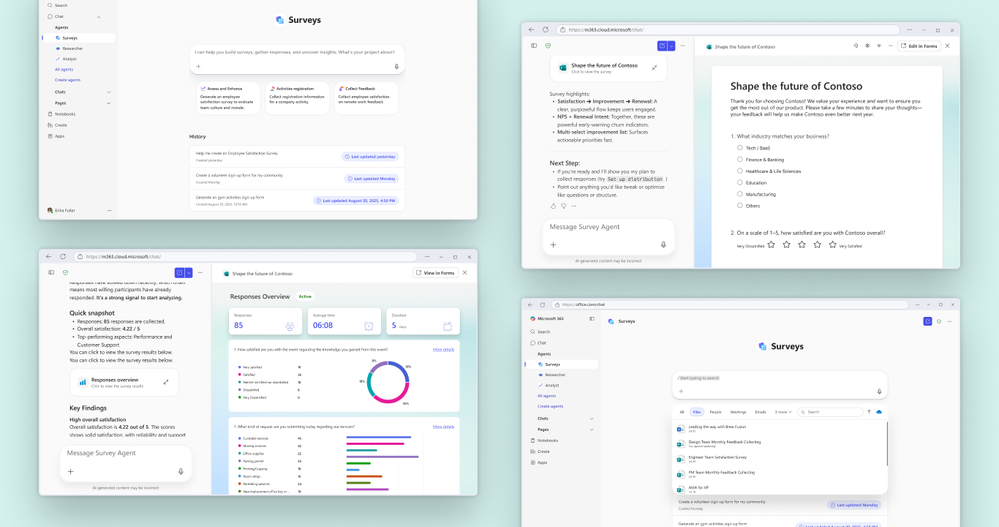
Task: Click microphone in Contoso survey preview window message box
Action: point(663,245)
